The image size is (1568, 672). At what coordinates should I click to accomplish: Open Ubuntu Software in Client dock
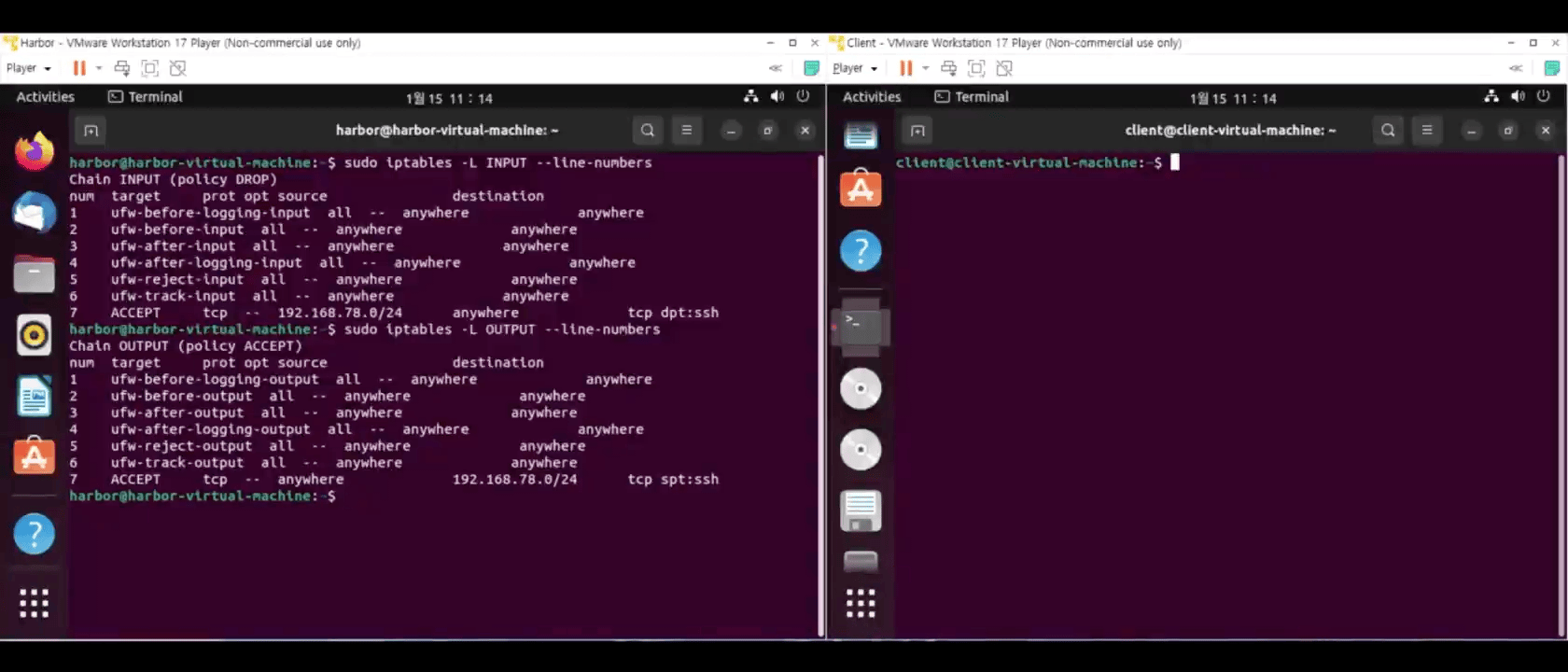click(861, 189)
